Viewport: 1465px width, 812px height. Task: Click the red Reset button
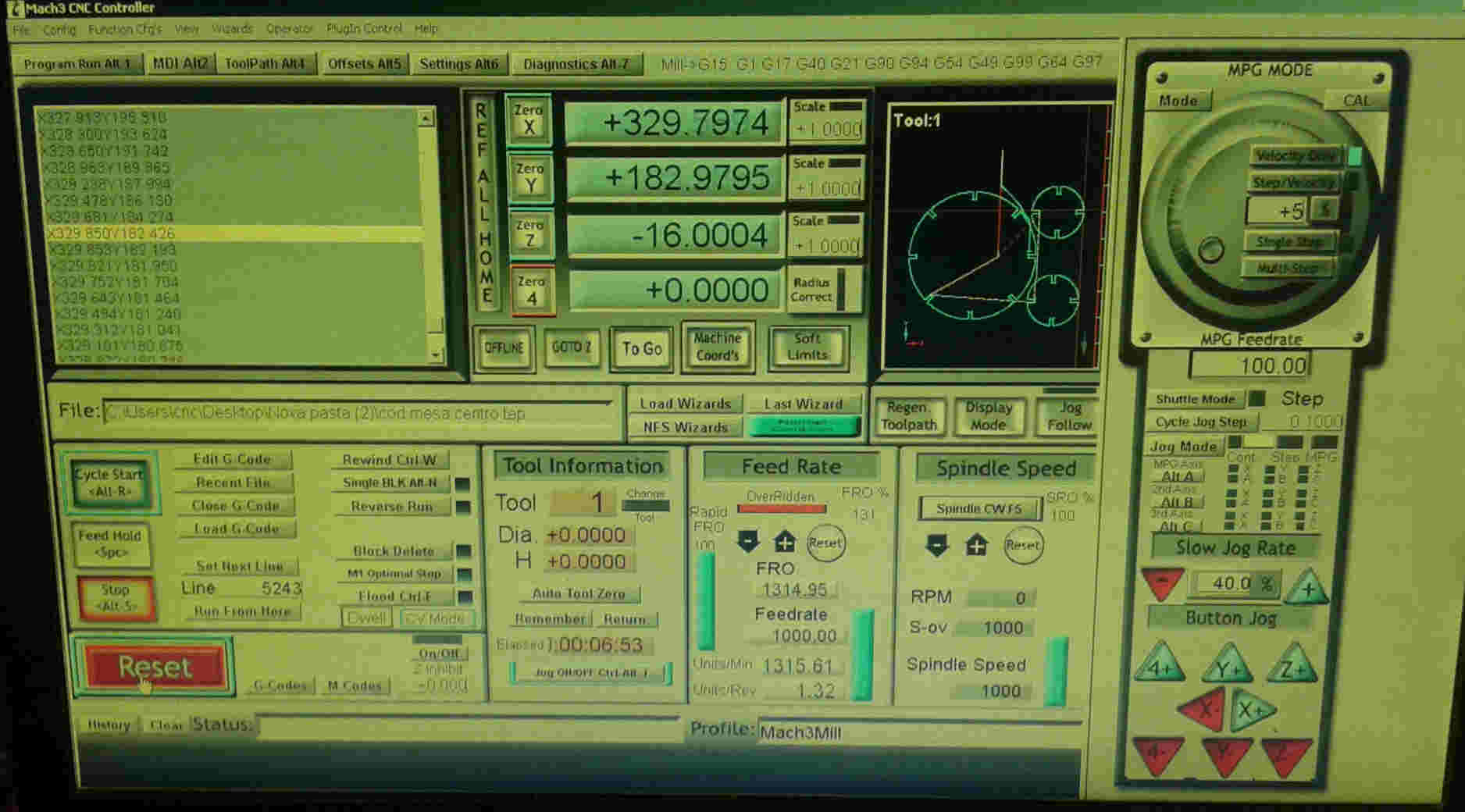click(154, 666)
